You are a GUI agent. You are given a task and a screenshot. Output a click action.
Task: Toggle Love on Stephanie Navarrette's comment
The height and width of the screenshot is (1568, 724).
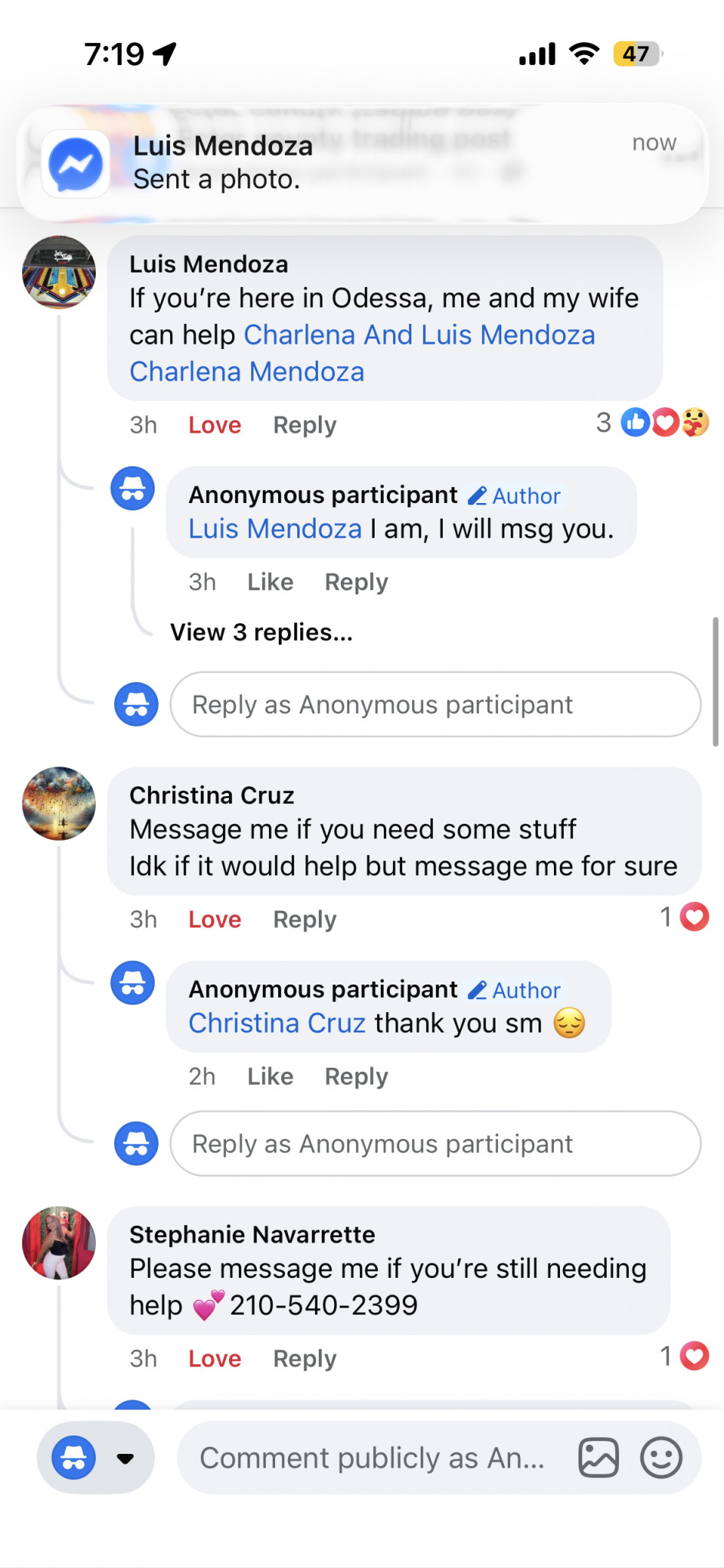pos(215,1359)
